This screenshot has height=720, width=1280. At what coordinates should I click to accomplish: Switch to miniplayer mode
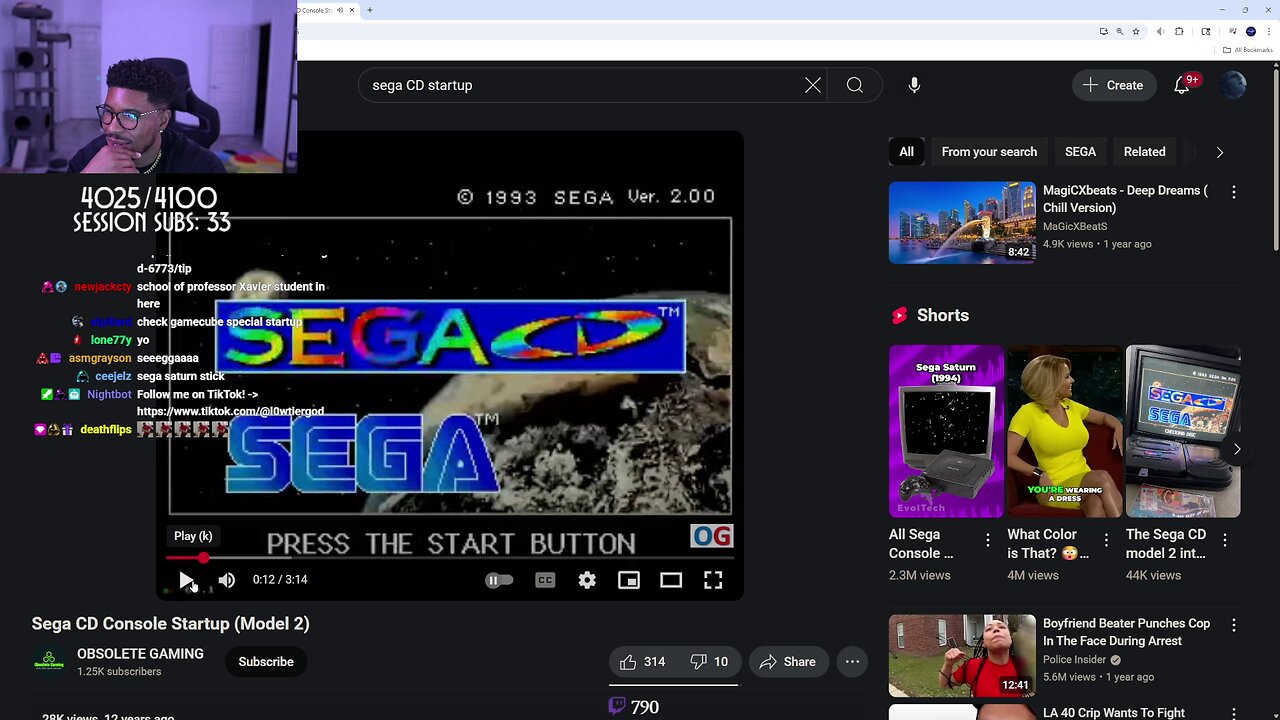click(x=629, y=580)
